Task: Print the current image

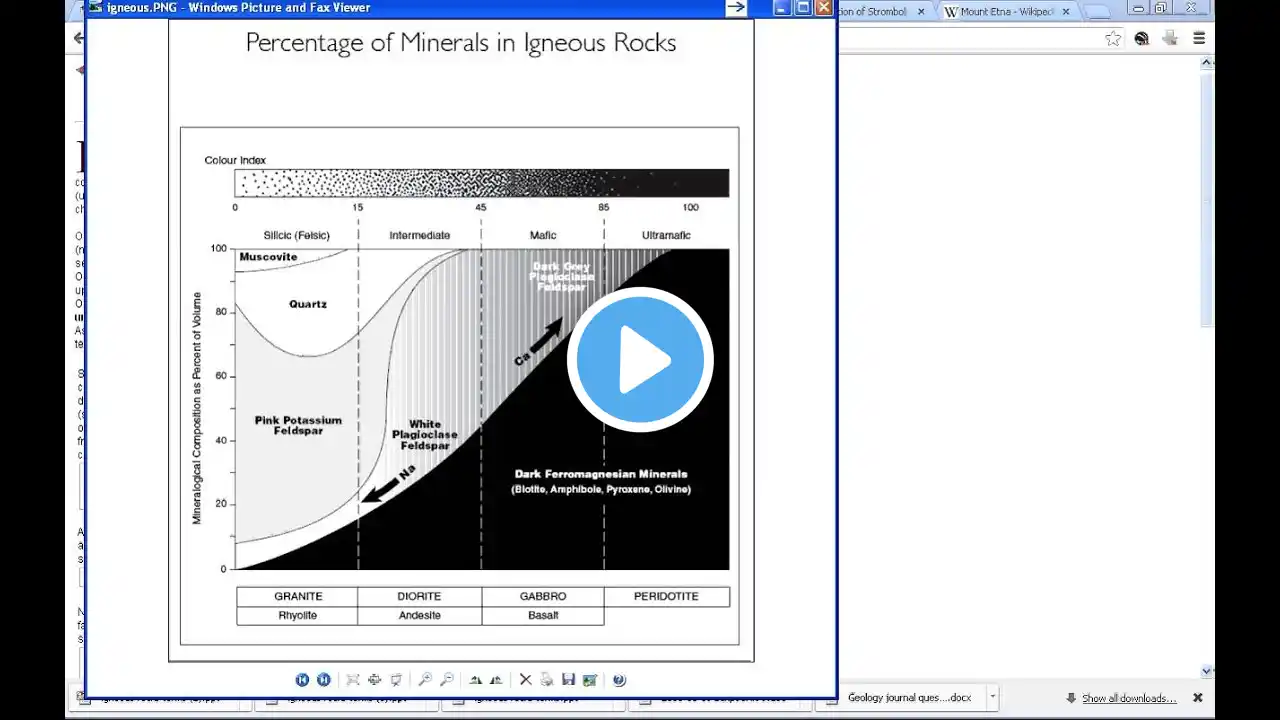Action: coord(546,680)
